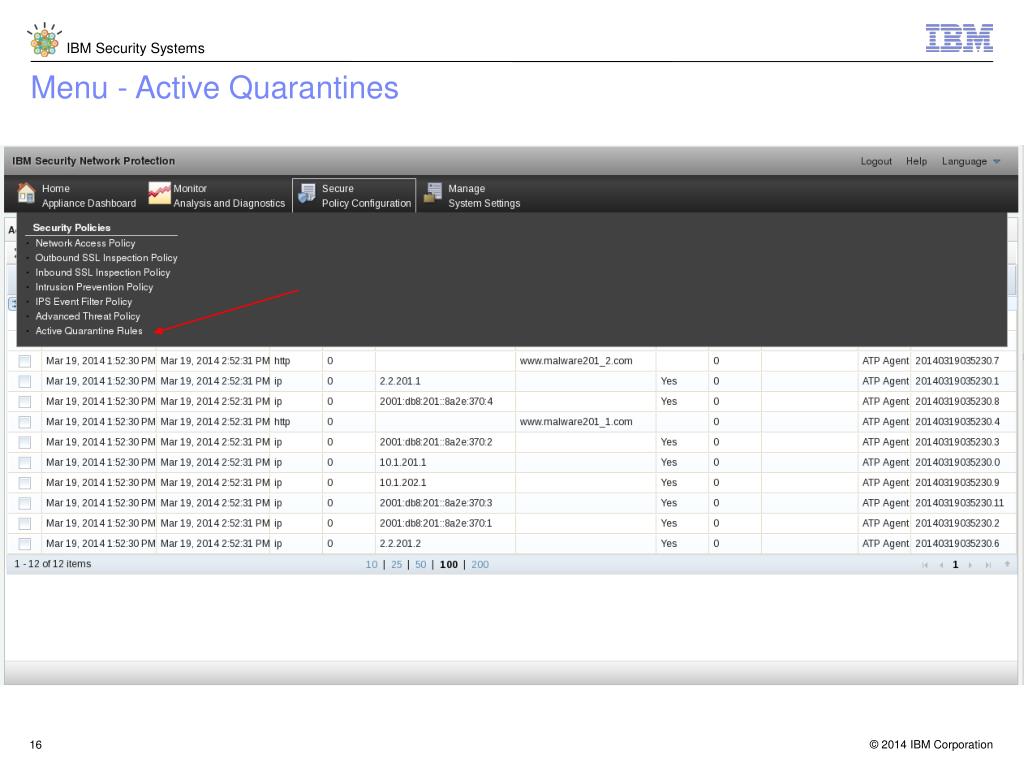Show 50 items per page
This screenshot has width=1024, height=768.
421,565
